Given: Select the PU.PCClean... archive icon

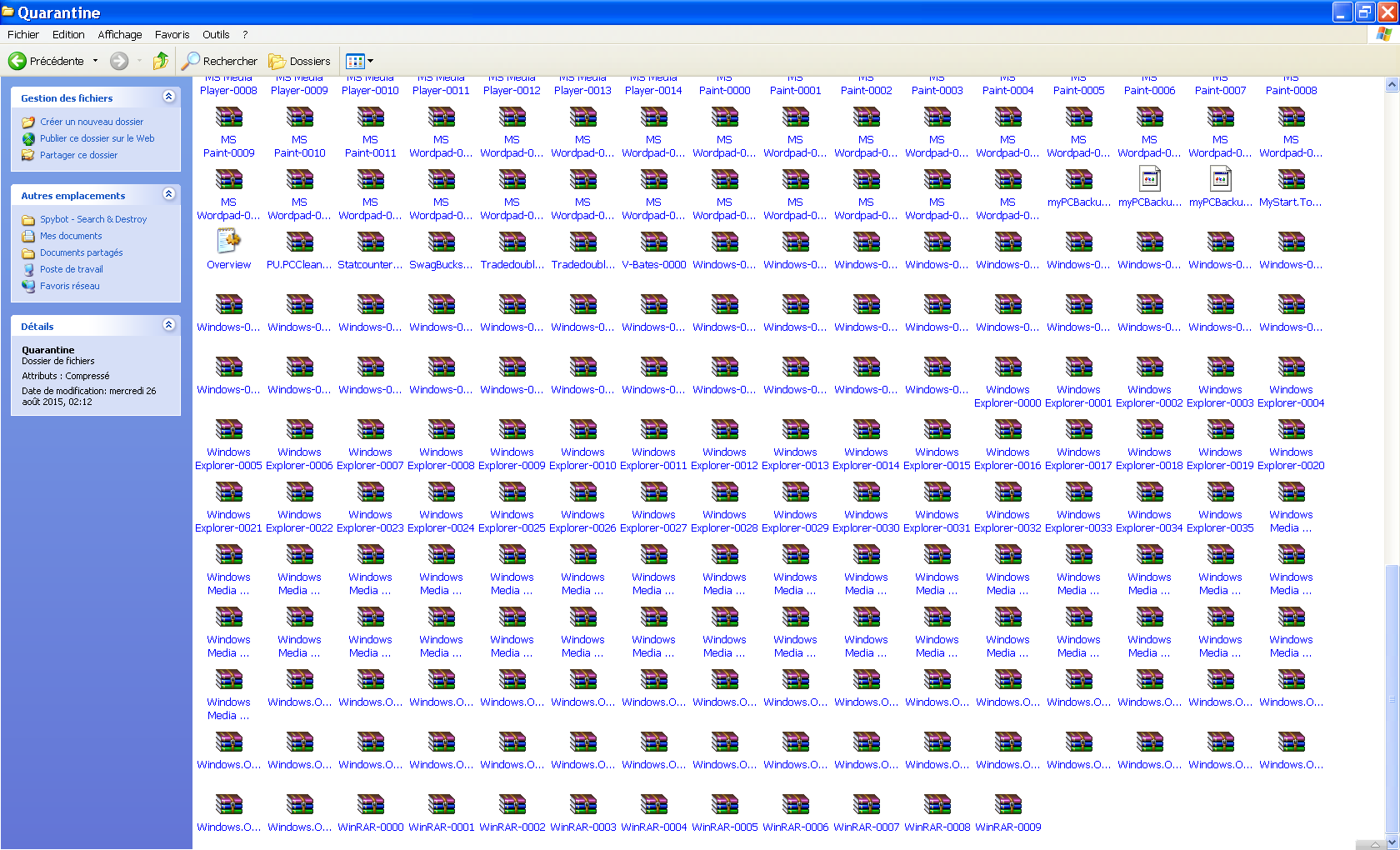Looking at the screenshot, I should click(x=299, y=242).
